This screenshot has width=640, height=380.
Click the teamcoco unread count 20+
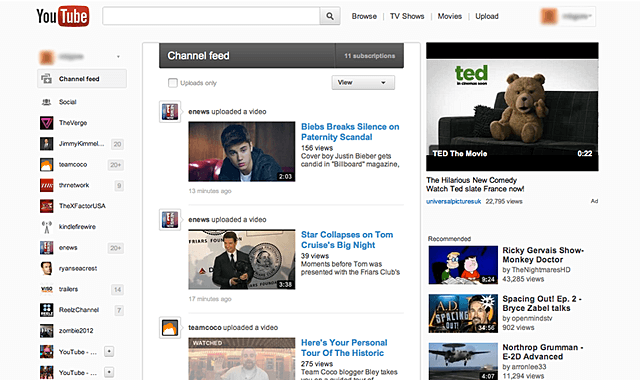point(116,165)
